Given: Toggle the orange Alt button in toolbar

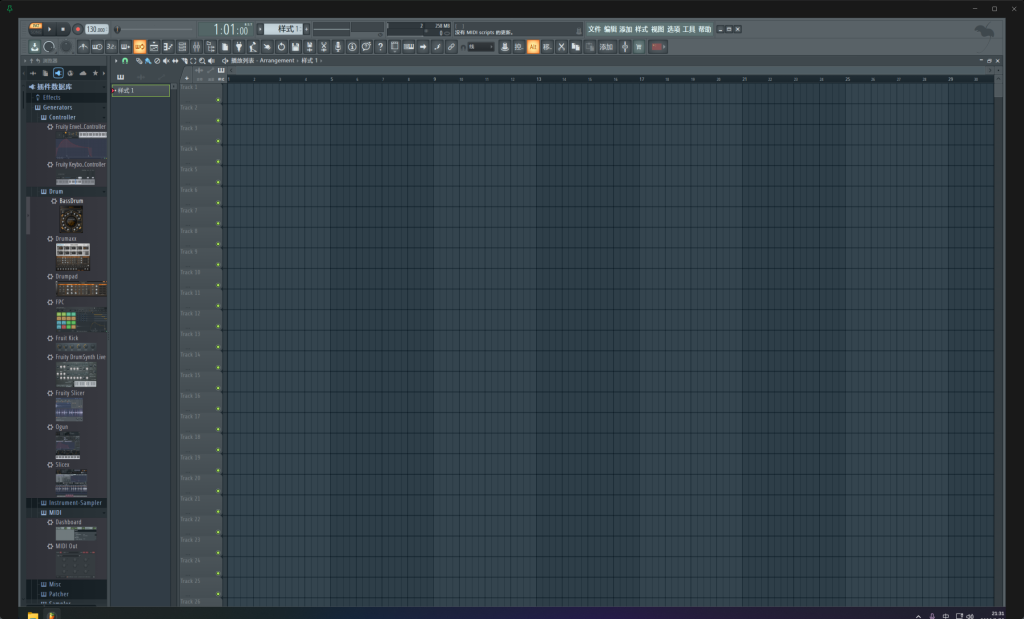Looking at the screenshot, I should [533, 47].
